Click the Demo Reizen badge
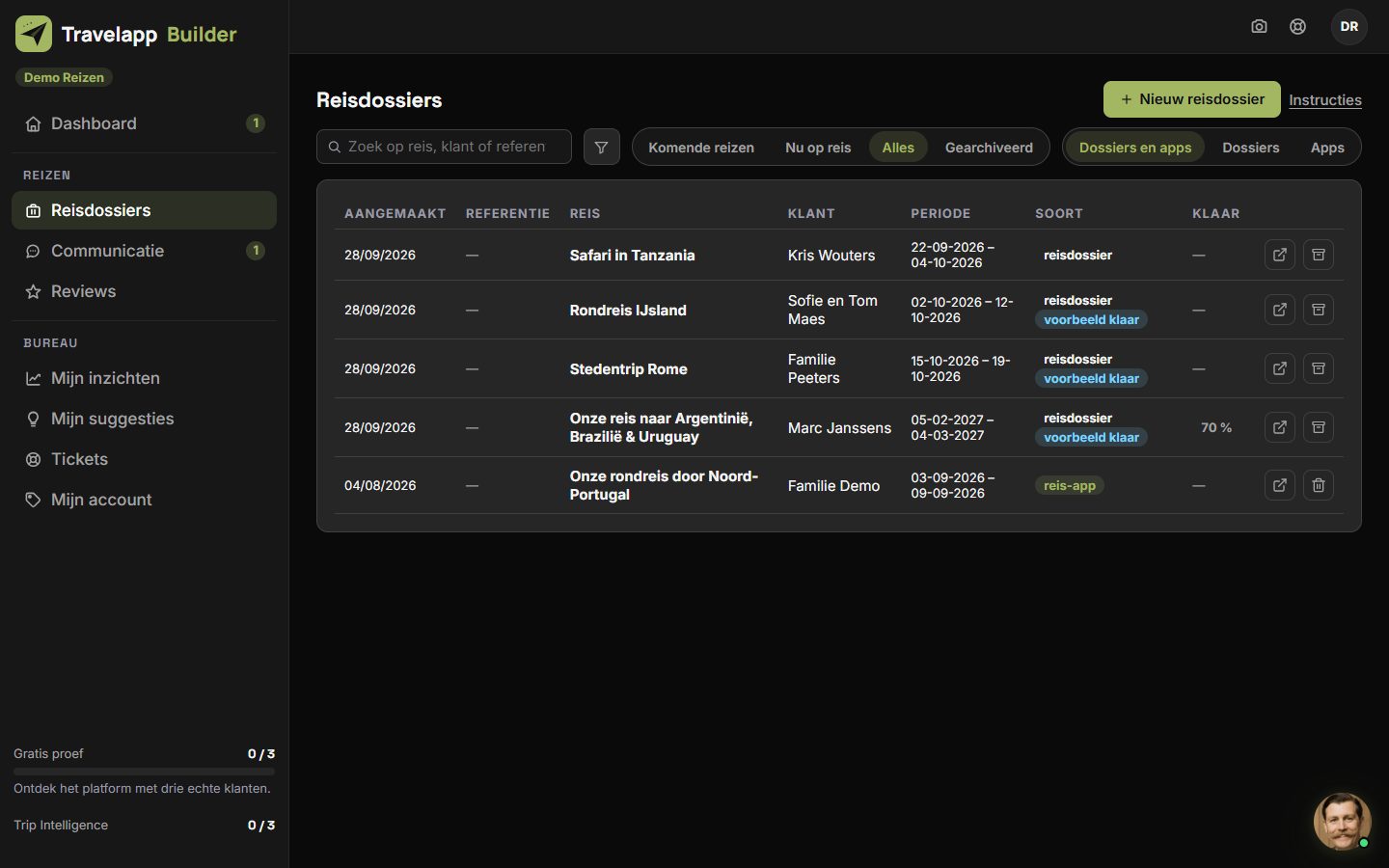The image size is (1389, 868). pos(64,77)
